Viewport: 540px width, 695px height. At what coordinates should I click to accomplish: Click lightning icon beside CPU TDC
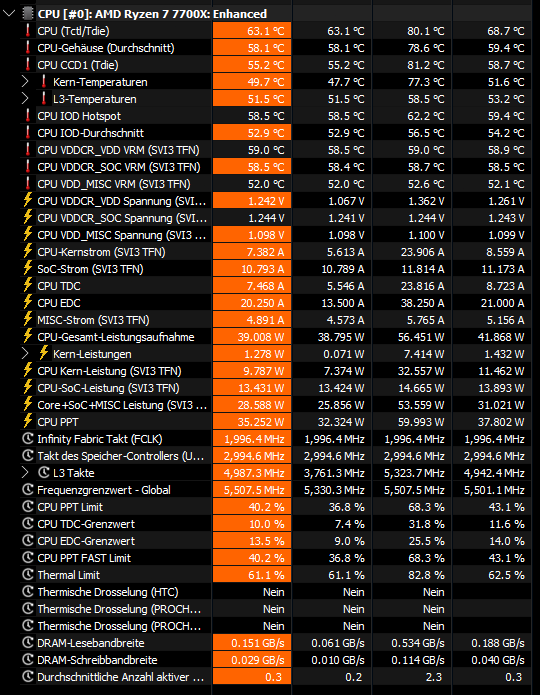[x=27, y=286]
